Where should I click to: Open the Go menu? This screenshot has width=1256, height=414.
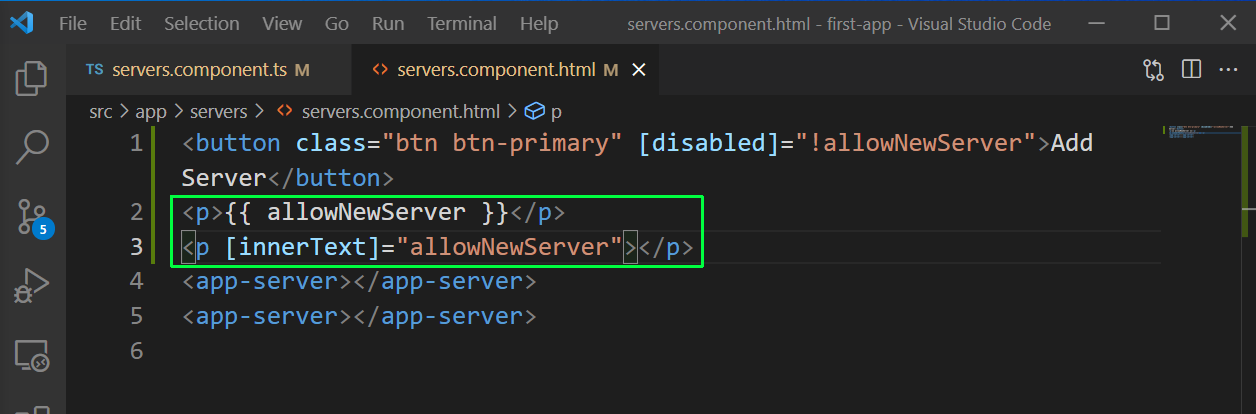pos(337,23)
